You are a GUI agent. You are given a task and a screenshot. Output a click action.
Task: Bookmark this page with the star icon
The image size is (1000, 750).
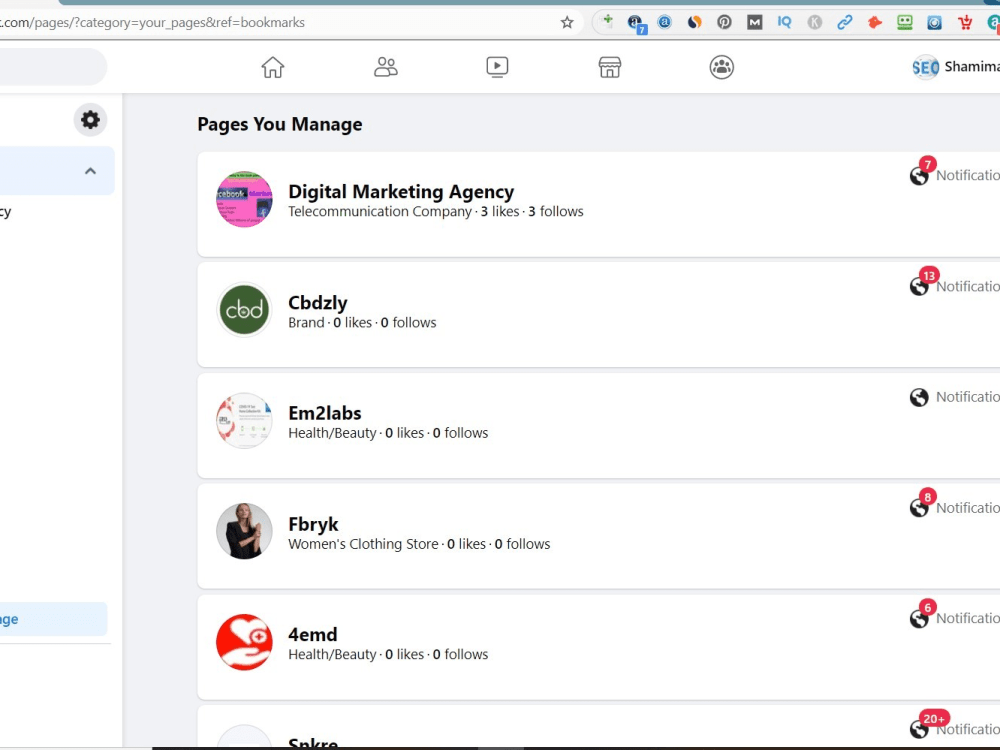567,23
